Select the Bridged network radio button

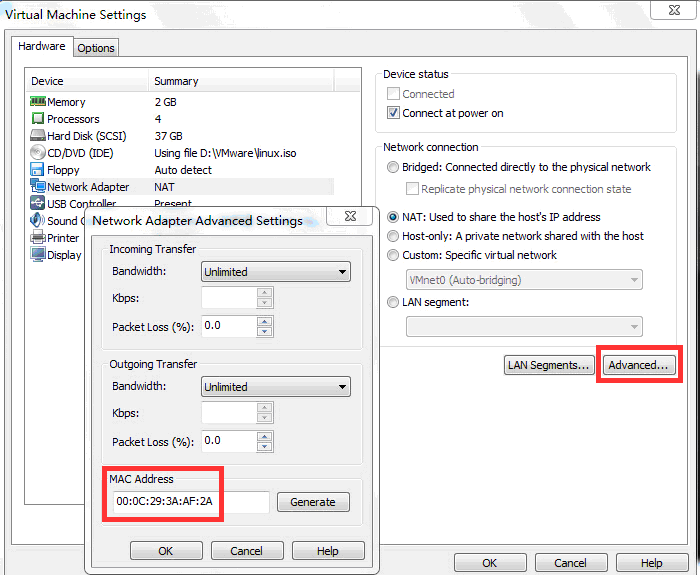393,167
